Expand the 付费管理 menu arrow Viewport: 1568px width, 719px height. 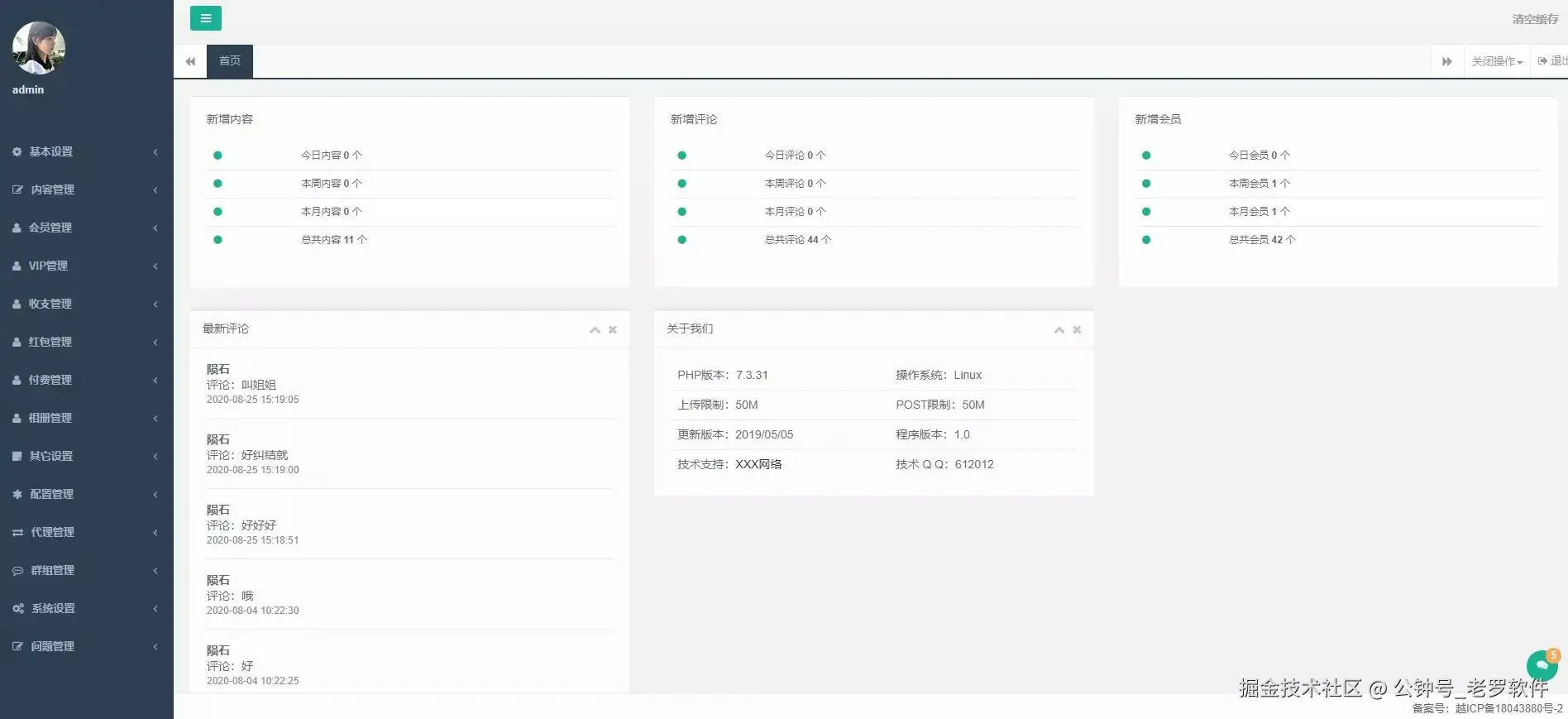[x=155, y=381]
